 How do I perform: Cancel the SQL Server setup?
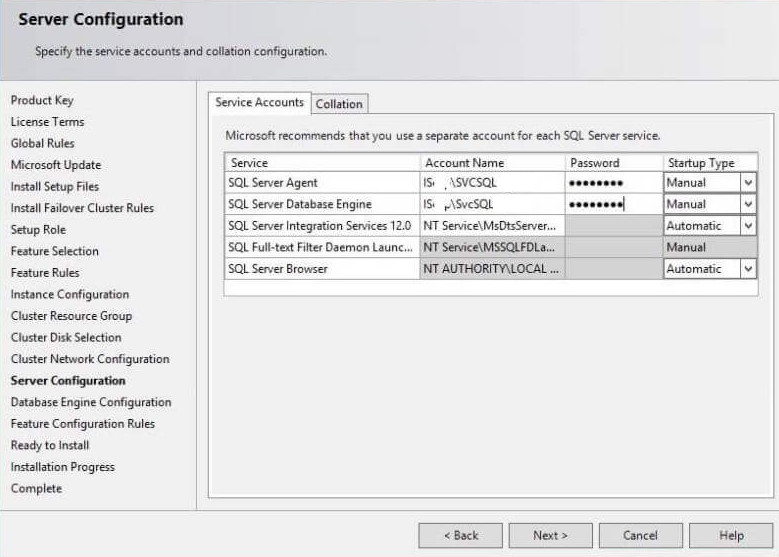[x=640, y=535]
